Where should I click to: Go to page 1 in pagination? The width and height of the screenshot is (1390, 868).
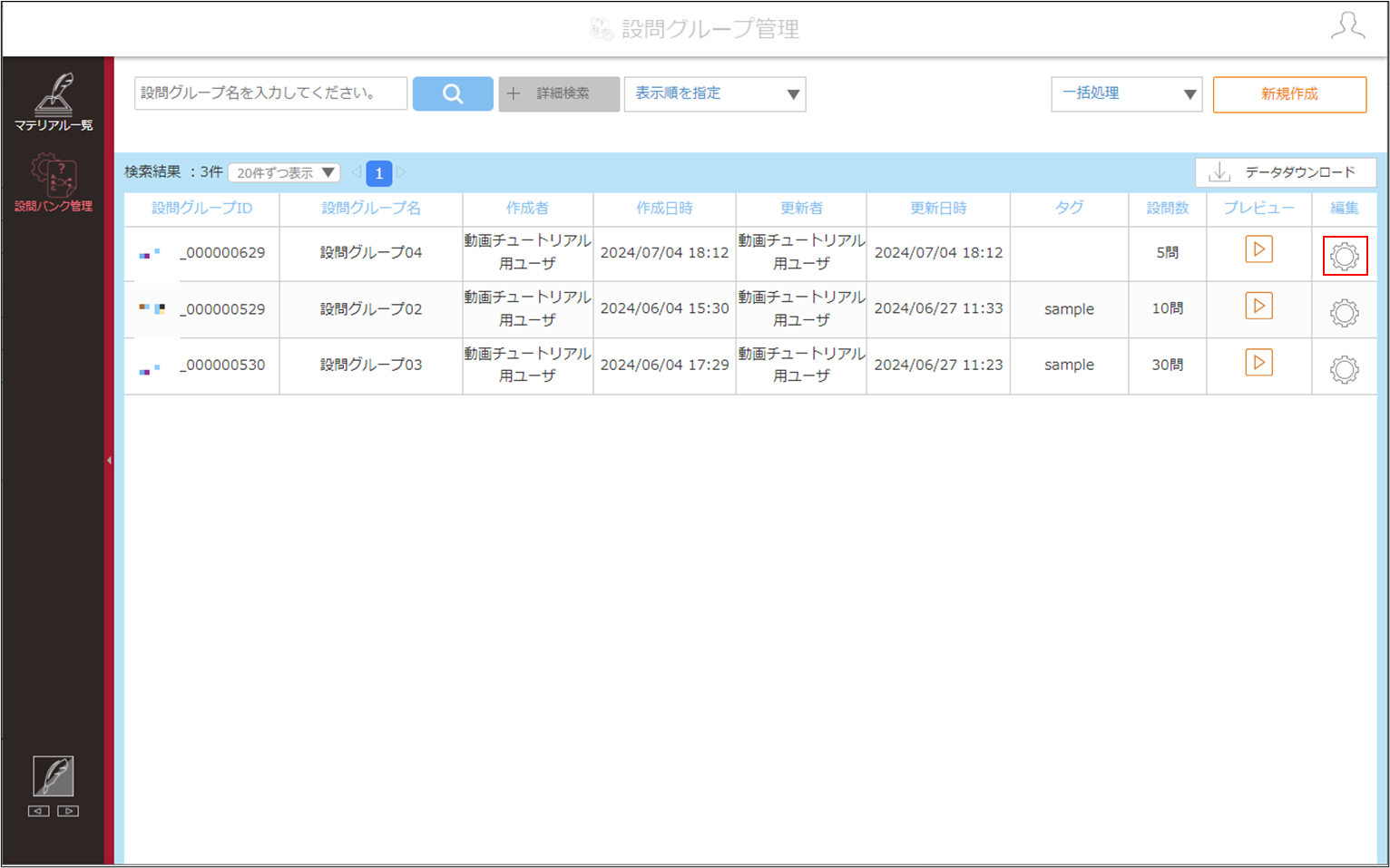[x=379, y=172]
